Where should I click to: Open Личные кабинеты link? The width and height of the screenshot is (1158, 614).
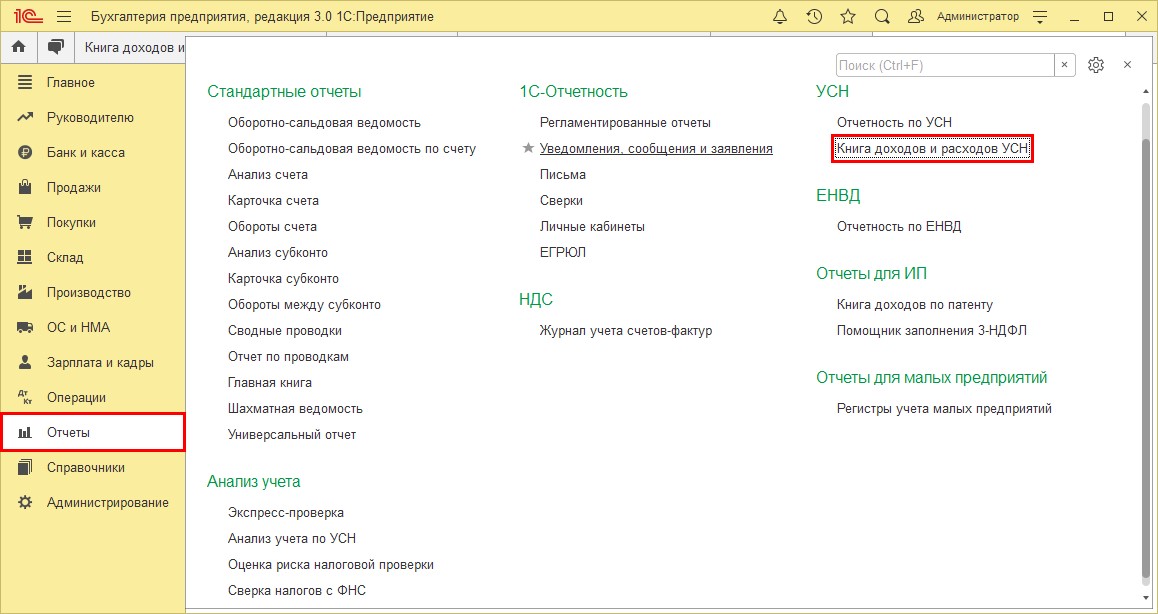click(592, 227)
